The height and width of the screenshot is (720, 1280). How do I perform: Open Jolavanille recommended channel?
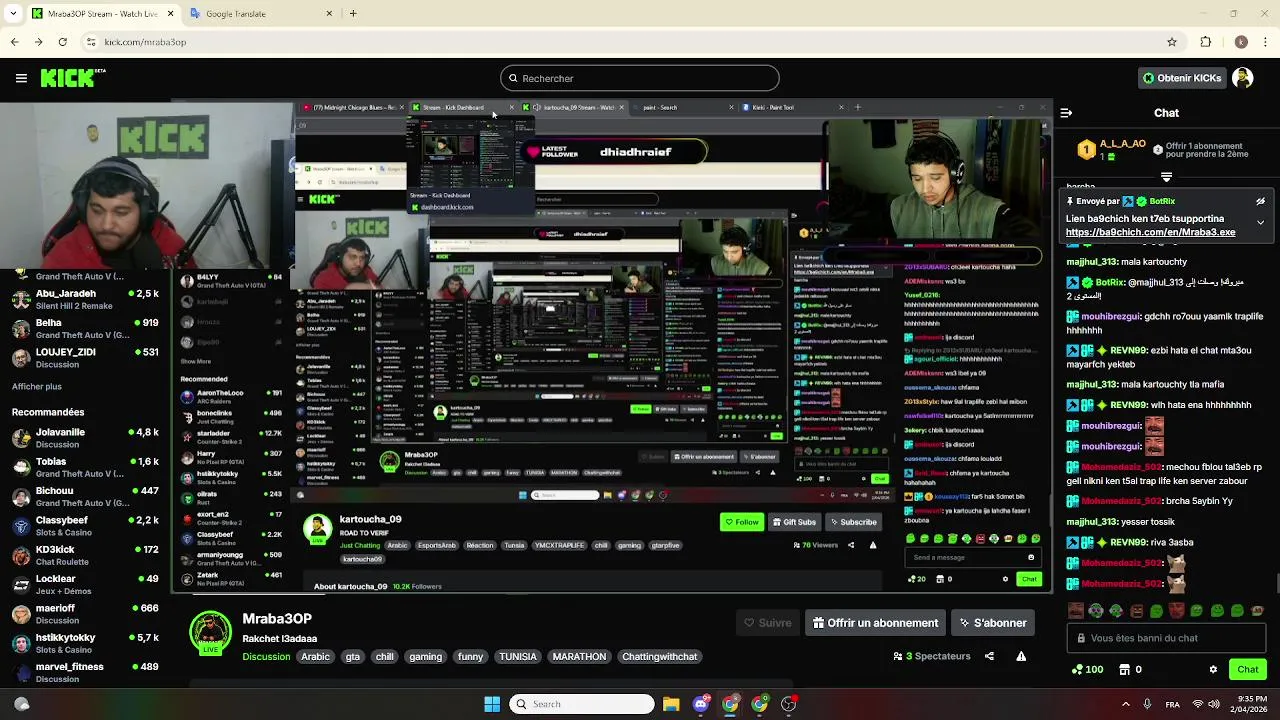[85, 438]
